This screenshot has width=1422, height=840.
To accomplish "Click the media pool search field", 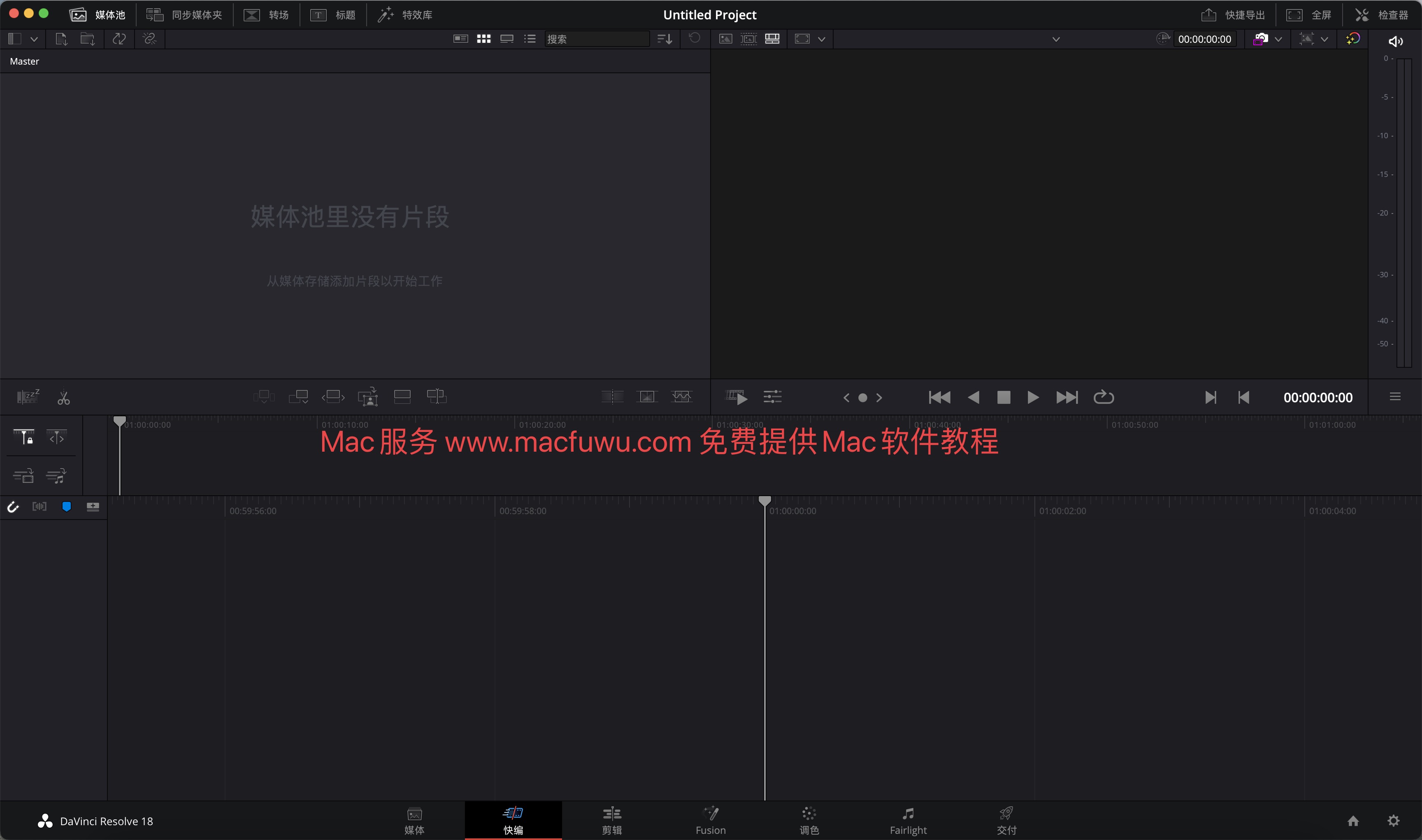I will coord(597,39).
